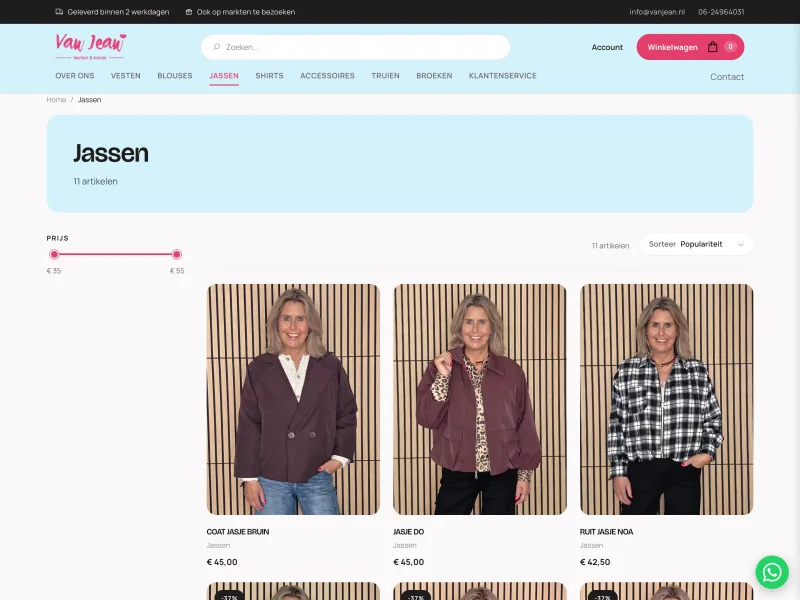Viewport: 800px width, 600px height.
Task: Click the delivery truck icon
Action: [x=59, y=12]
